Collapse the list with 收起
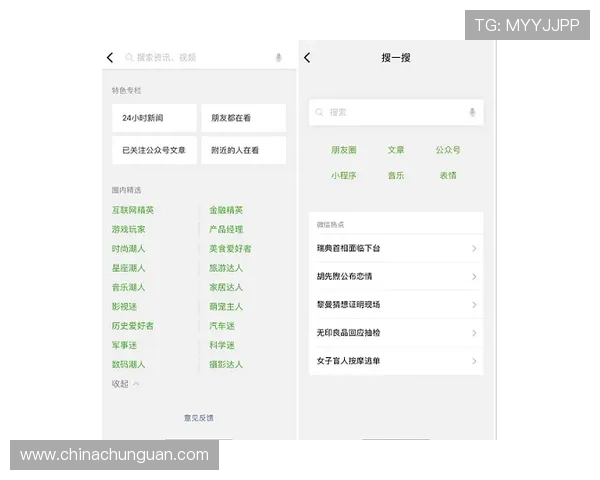Viewport: 600px width, 480px height. click(x=125, y=384)
